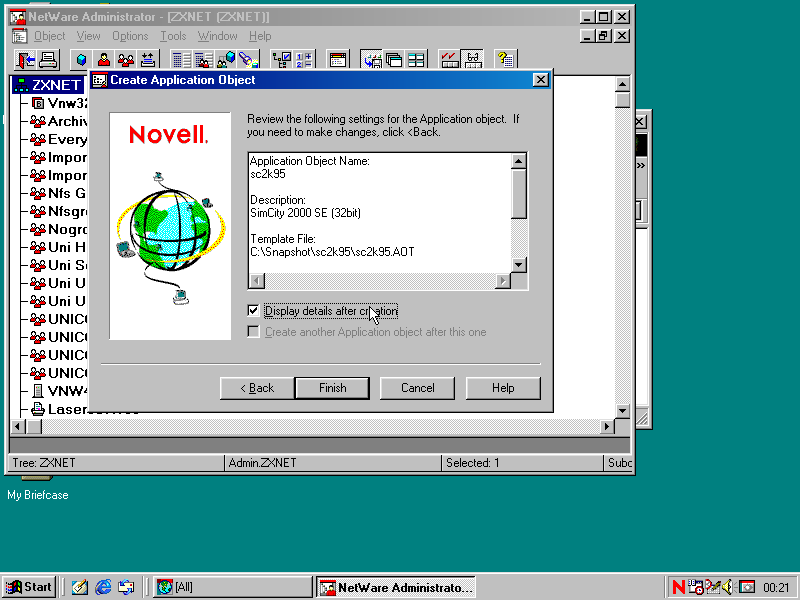Click the exit door toolbar icon

pyautogui.click(x=25, y=60)
